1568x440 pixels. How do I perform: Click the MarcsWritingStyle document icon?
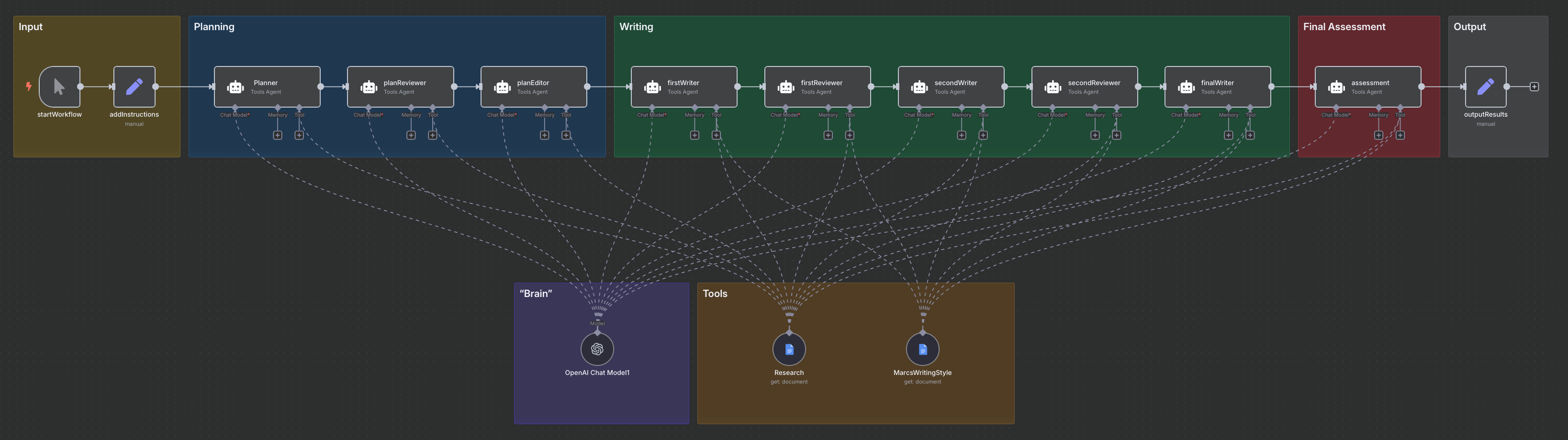[x=923, y=349]
